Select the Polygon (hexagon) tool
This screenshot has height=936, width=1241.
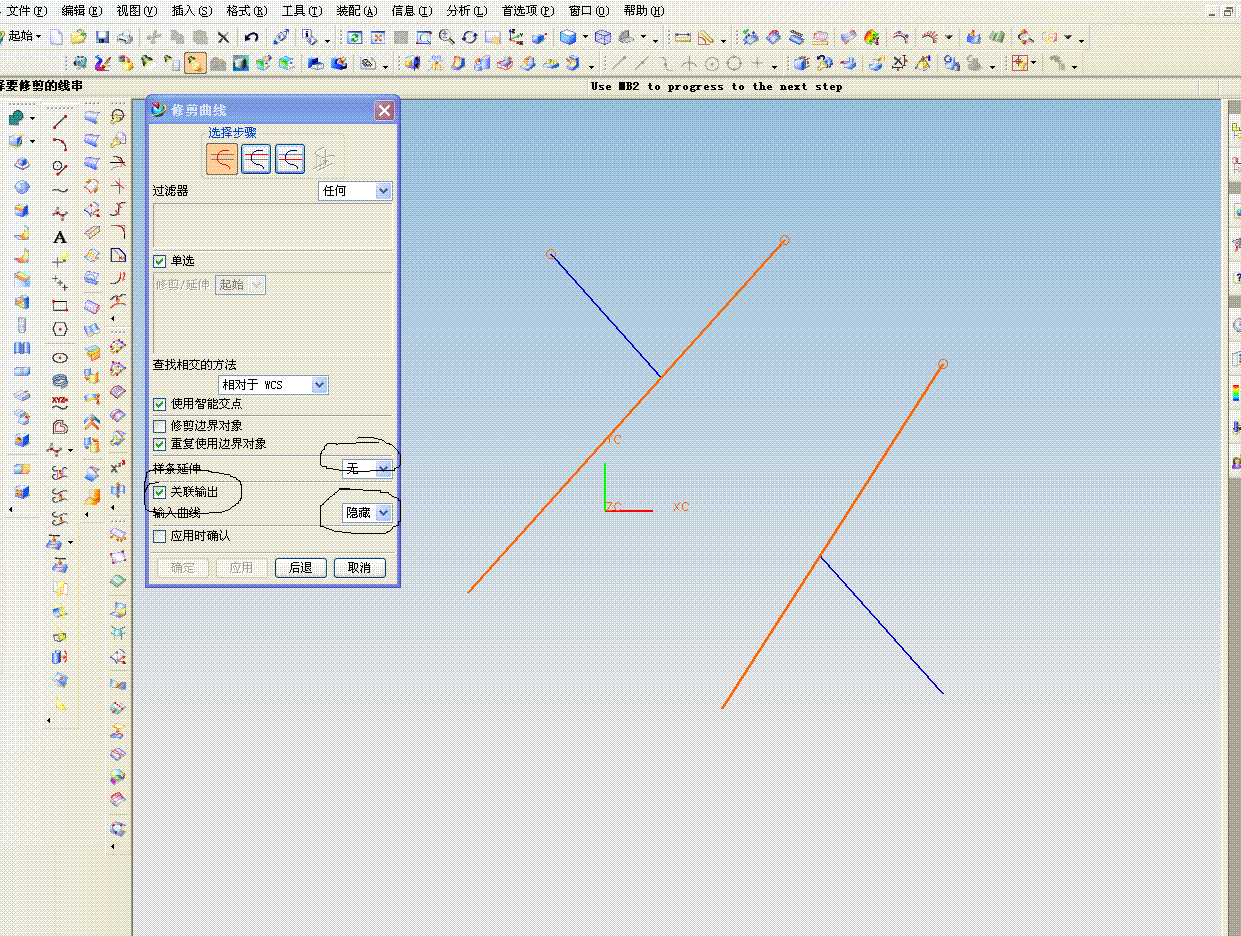60,328
